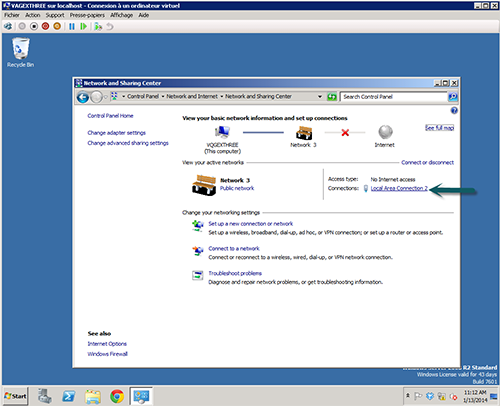Open Chrome from the taskbar
The height and width of the screenshot is (406, 500).
click(x=117, y=396)
